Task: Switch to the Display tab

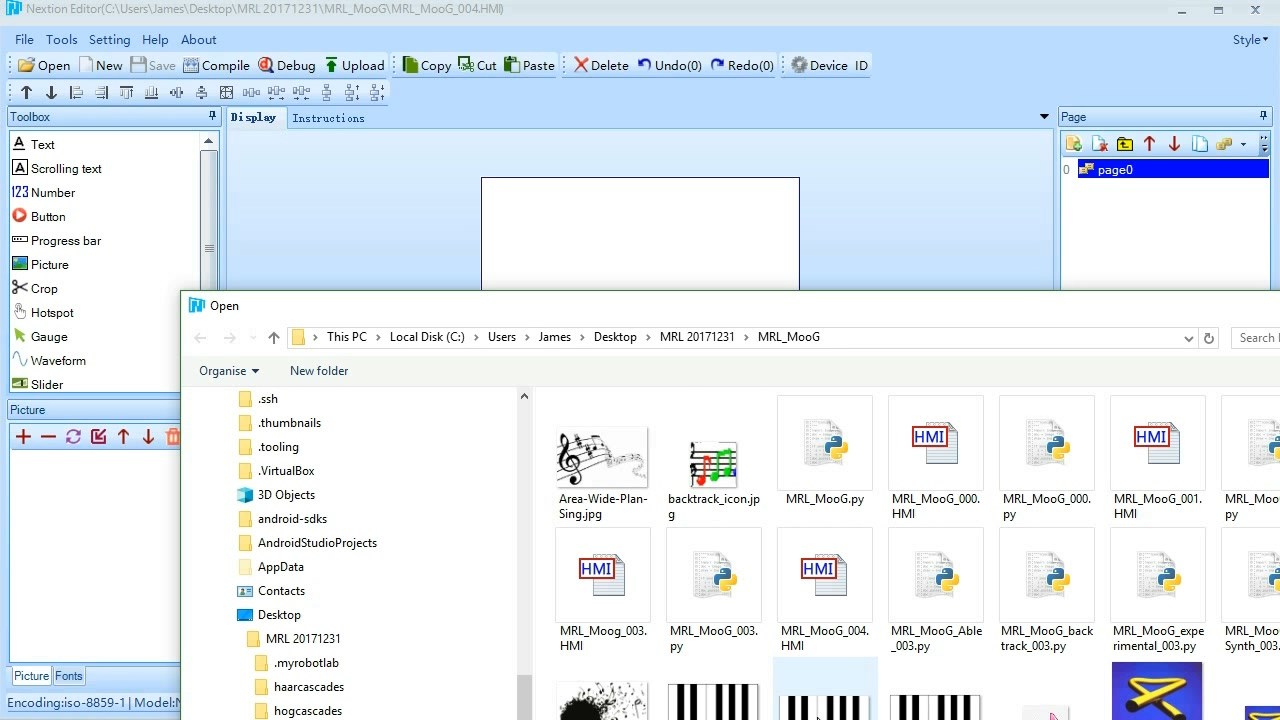Action: (x=253, y=118)
